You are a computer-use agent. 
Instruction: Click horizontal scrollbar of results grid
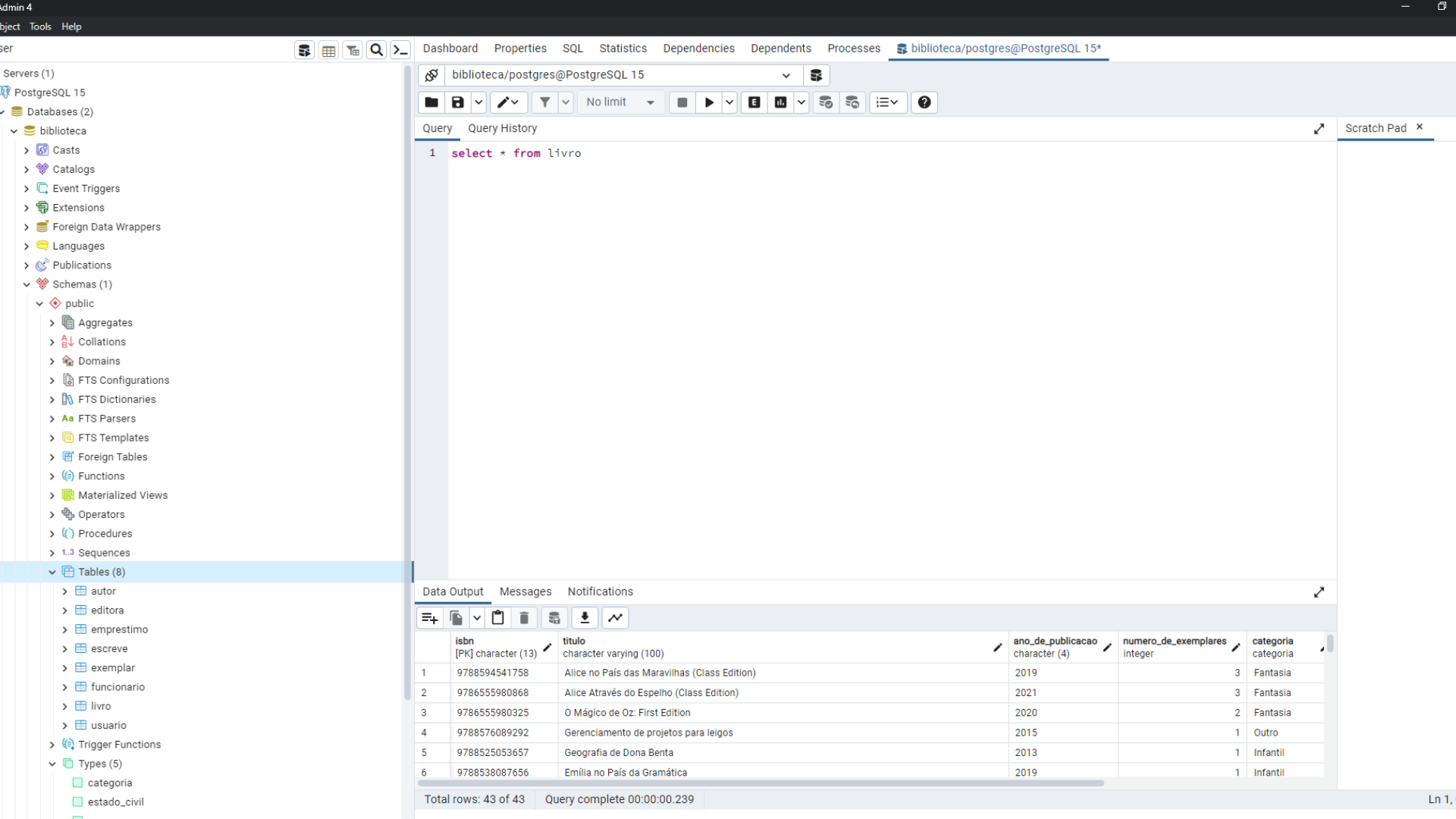pos(760,783)
